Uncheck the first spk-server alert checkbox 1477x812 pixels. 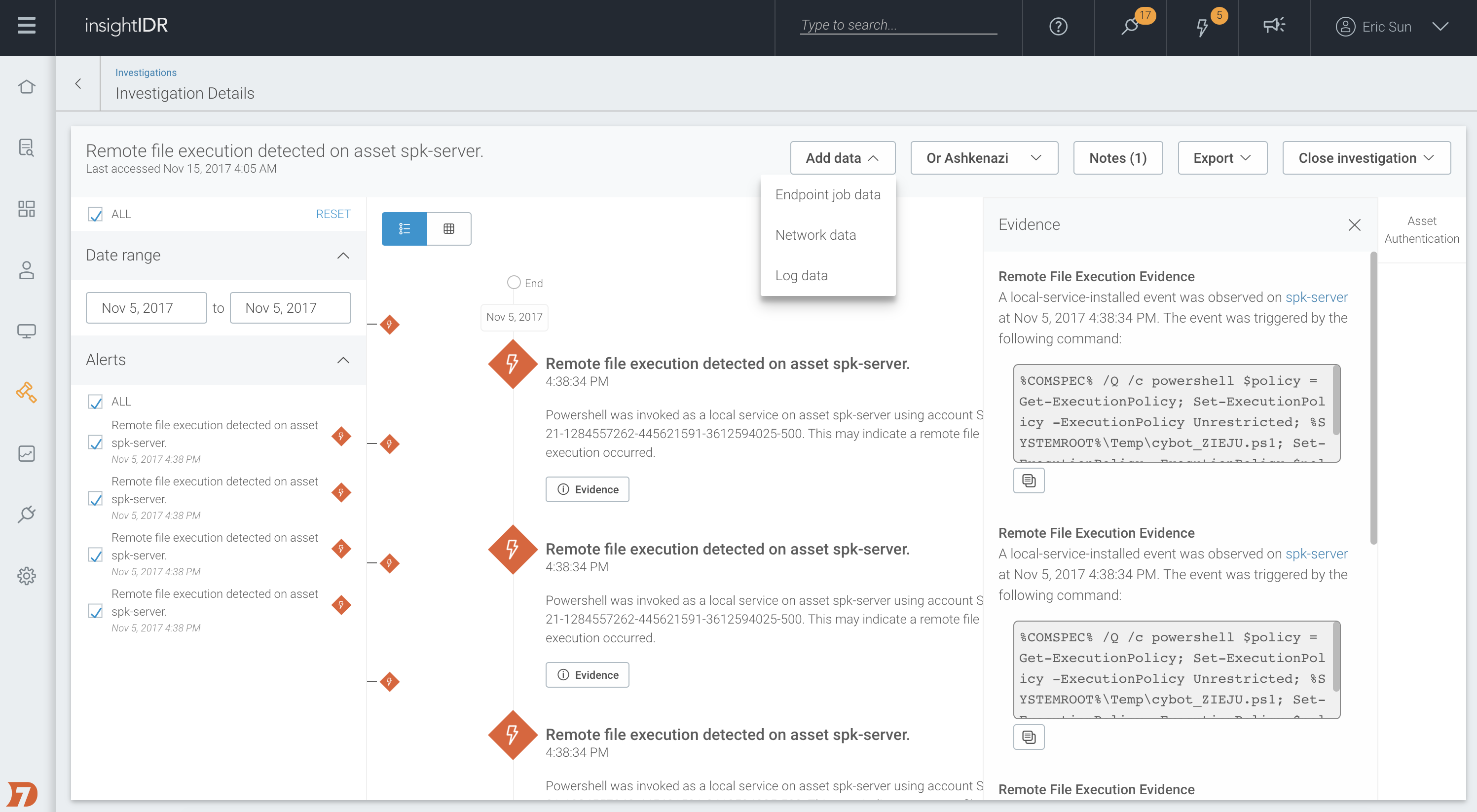click(x=95, y=442)
